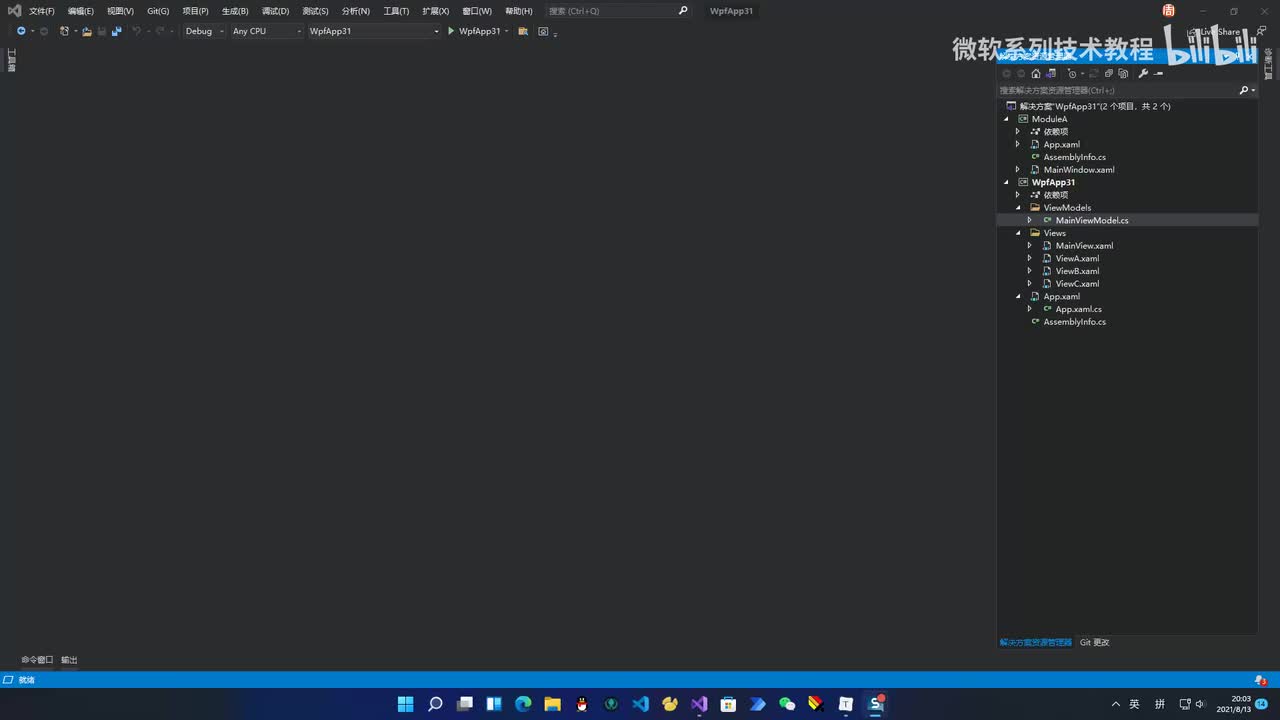Open the notifications bell in status bar
The image size is (1280, 720).
pos(1260,680)
